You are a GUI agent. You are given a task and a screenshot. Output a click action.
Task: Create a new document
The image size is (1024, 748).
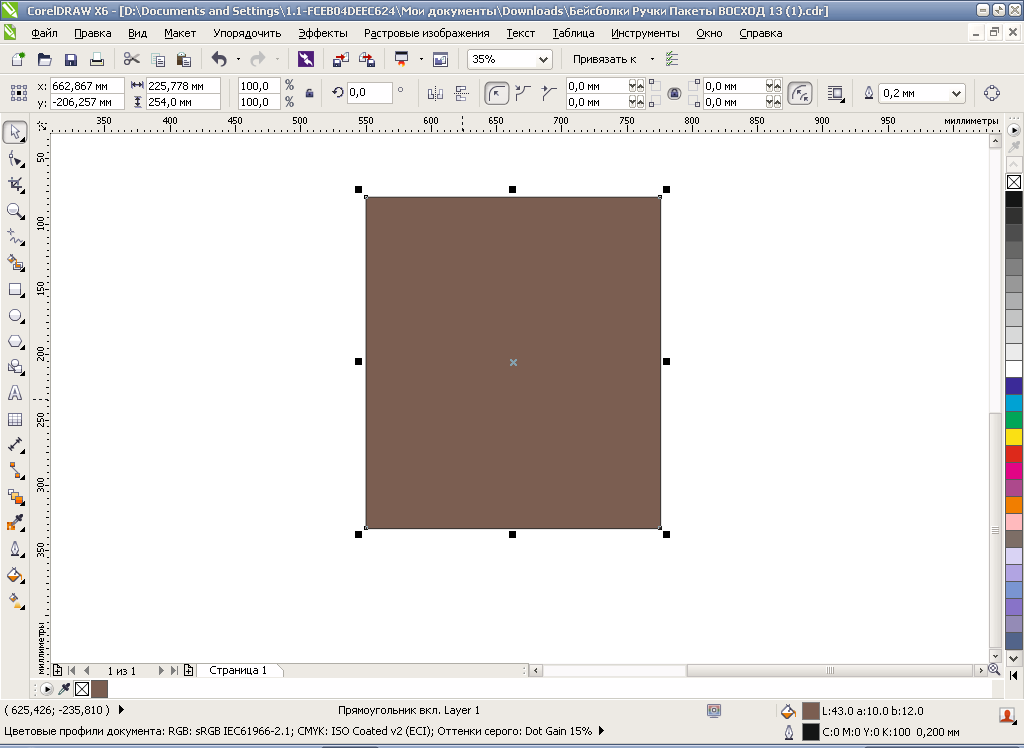click(18, 59)
